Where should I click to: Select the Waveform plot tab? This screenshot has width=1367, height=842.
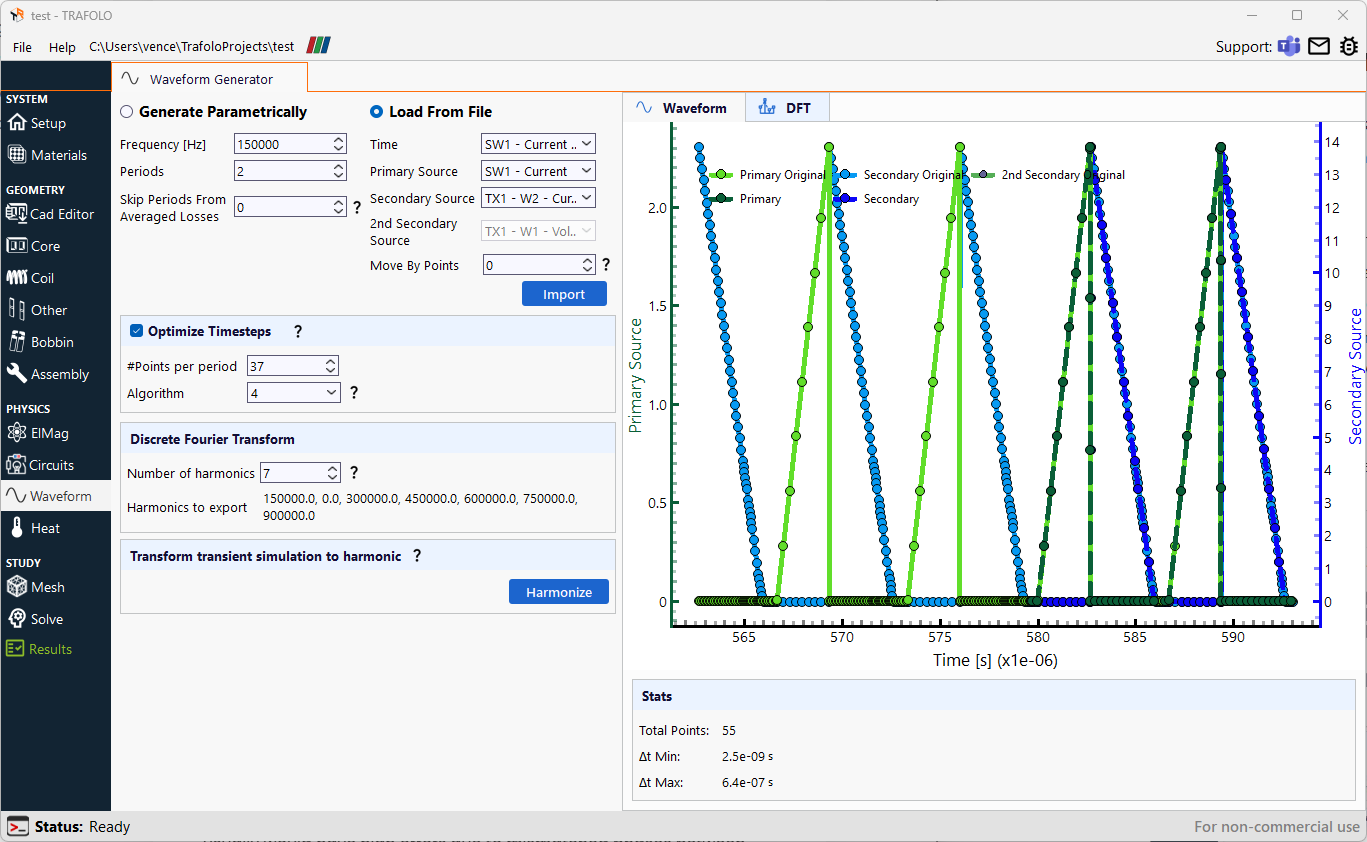(684, 108)
